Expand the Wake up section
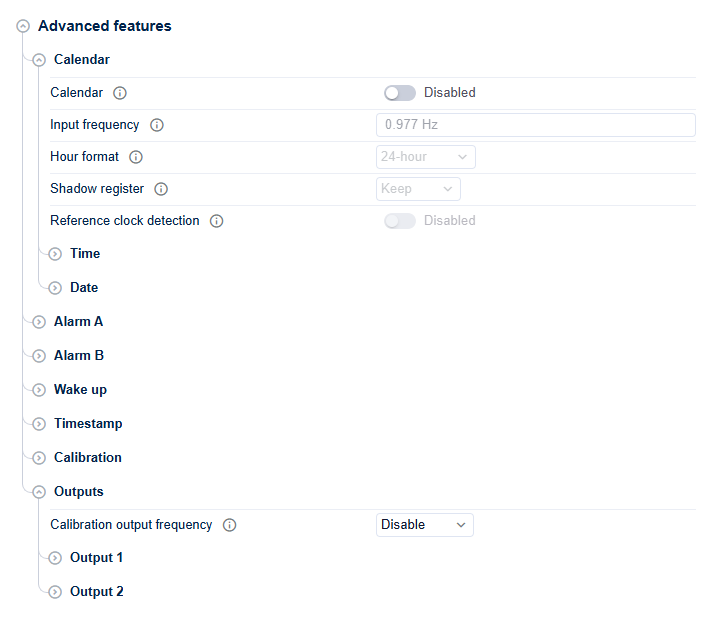The image size is (705, 620). [x=39, y=390]
